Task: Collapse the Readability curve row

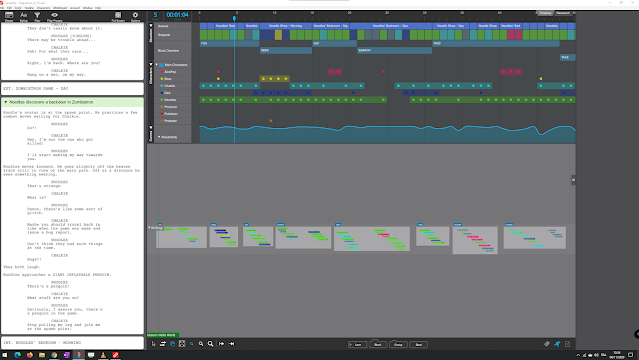Action: pyautogui.click(x=159, y=137)
